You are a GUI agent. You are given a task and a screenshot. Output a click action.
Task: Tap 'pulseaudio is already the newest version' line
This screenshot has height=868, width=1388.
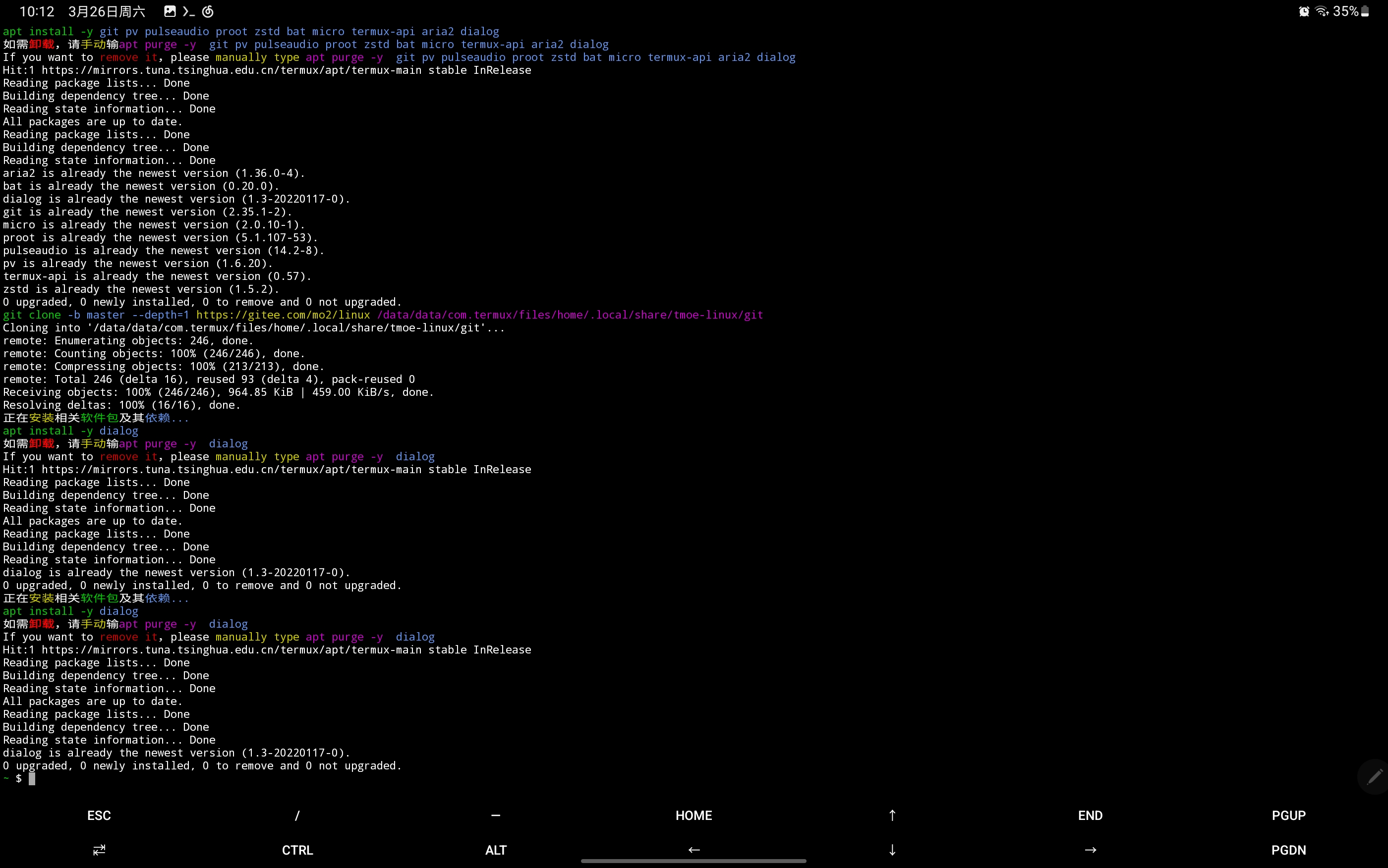164,250
